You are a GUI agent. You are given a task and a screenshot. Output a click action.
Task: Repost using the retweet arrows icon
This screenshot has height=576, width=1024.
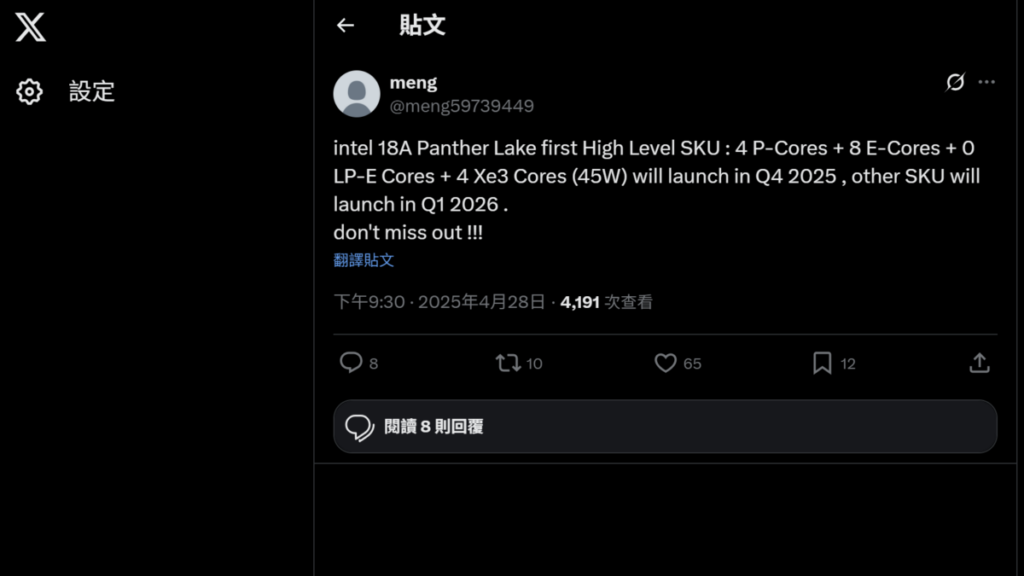coord(508,362)
